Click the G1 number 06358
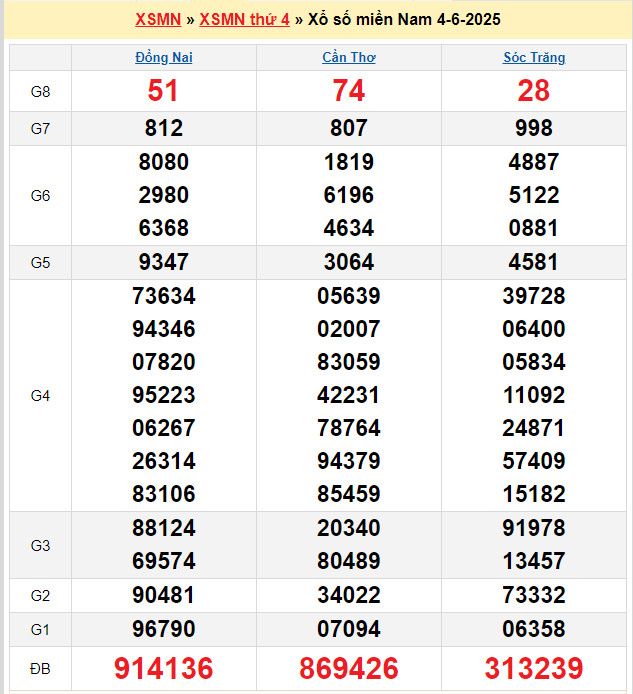The width and height of the screenshot is (633, 694). (534, 629)
